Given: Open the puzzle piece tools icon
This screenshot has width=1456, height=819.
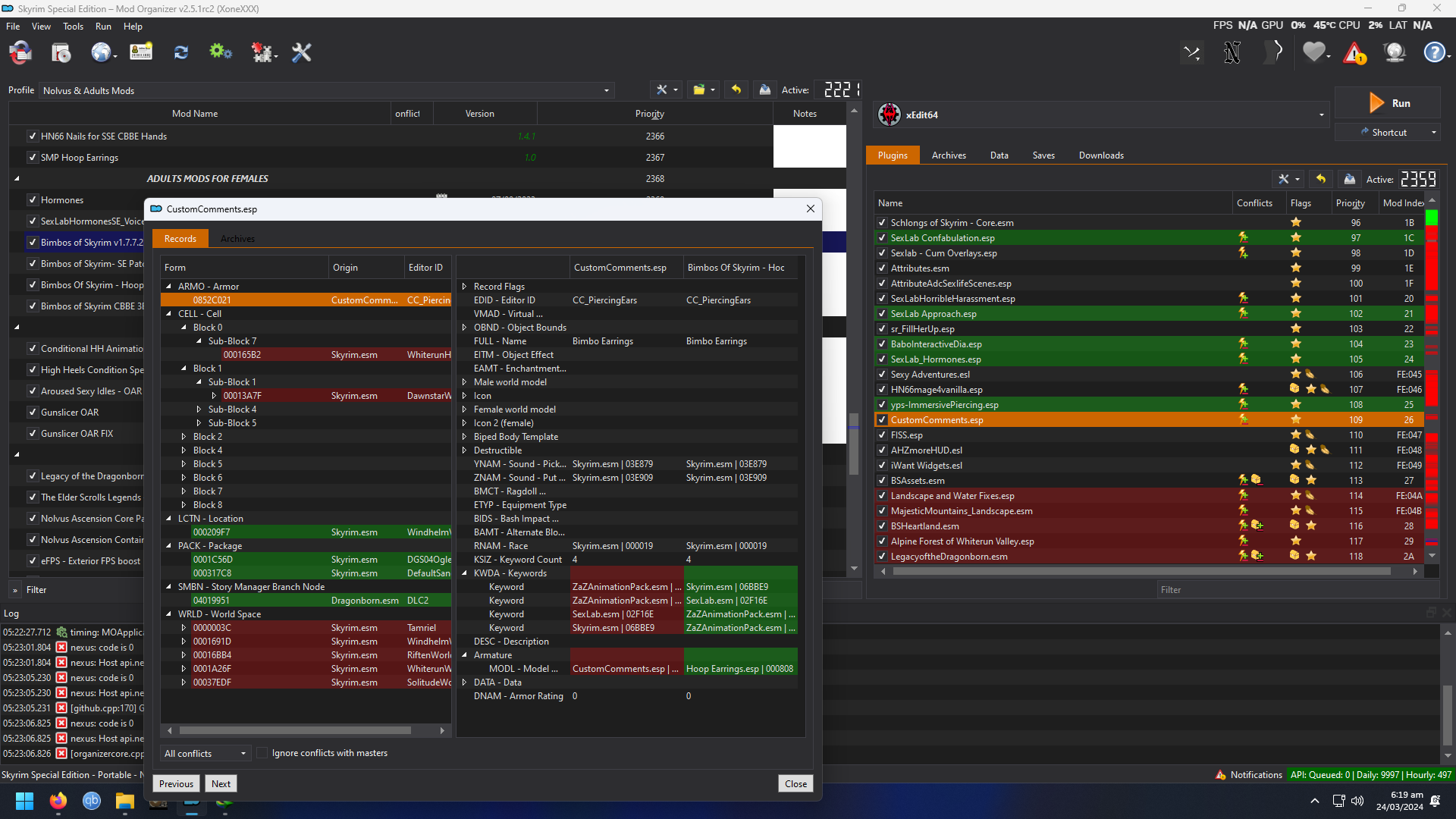Looking at the screenshot, I should pos(262,52).
